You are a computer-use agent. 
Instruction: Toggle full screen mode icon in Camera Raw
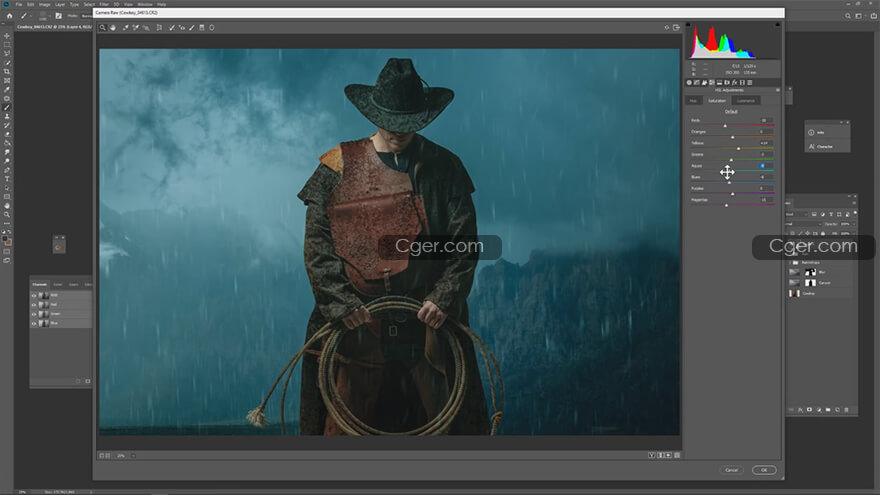pos(676,28)
